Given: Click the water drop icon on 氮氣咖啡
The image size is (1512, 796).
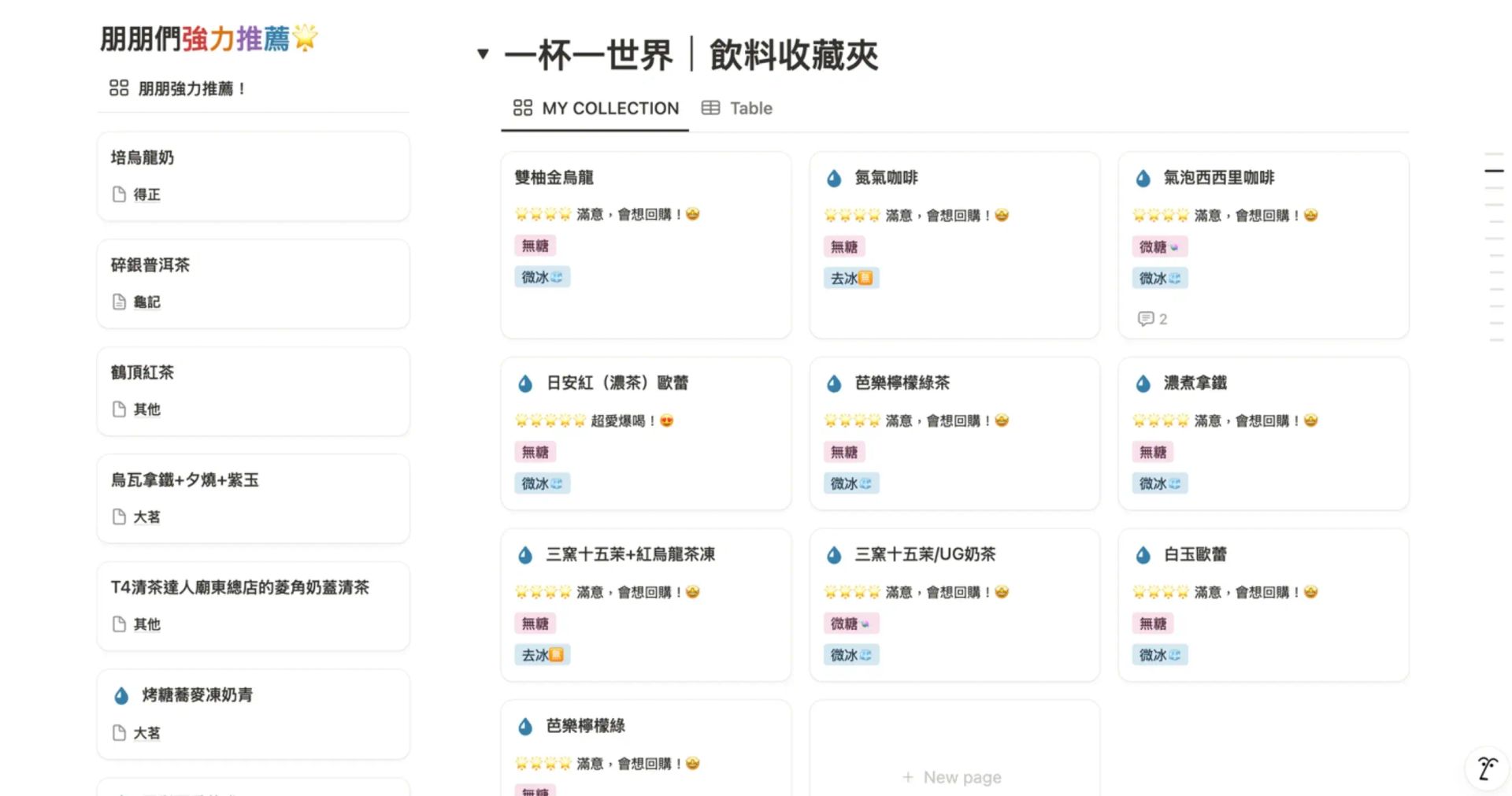Looking at the screenshot, I should 834,179.
